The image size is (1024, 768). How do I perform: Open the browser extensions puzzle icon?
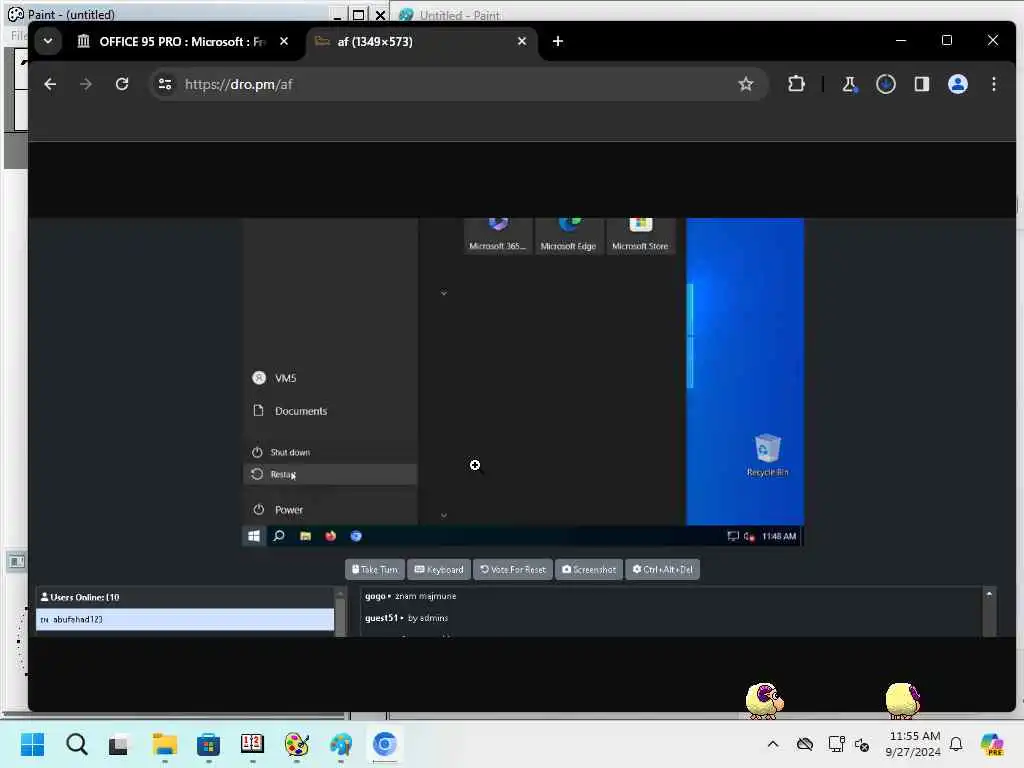pos(796,84)
